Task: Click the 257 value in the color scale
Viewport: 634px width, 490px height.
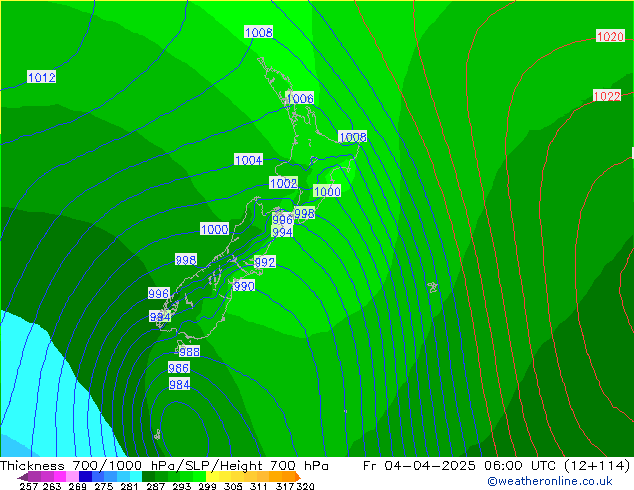Action: pyautogui.click(x=28, y=486)
